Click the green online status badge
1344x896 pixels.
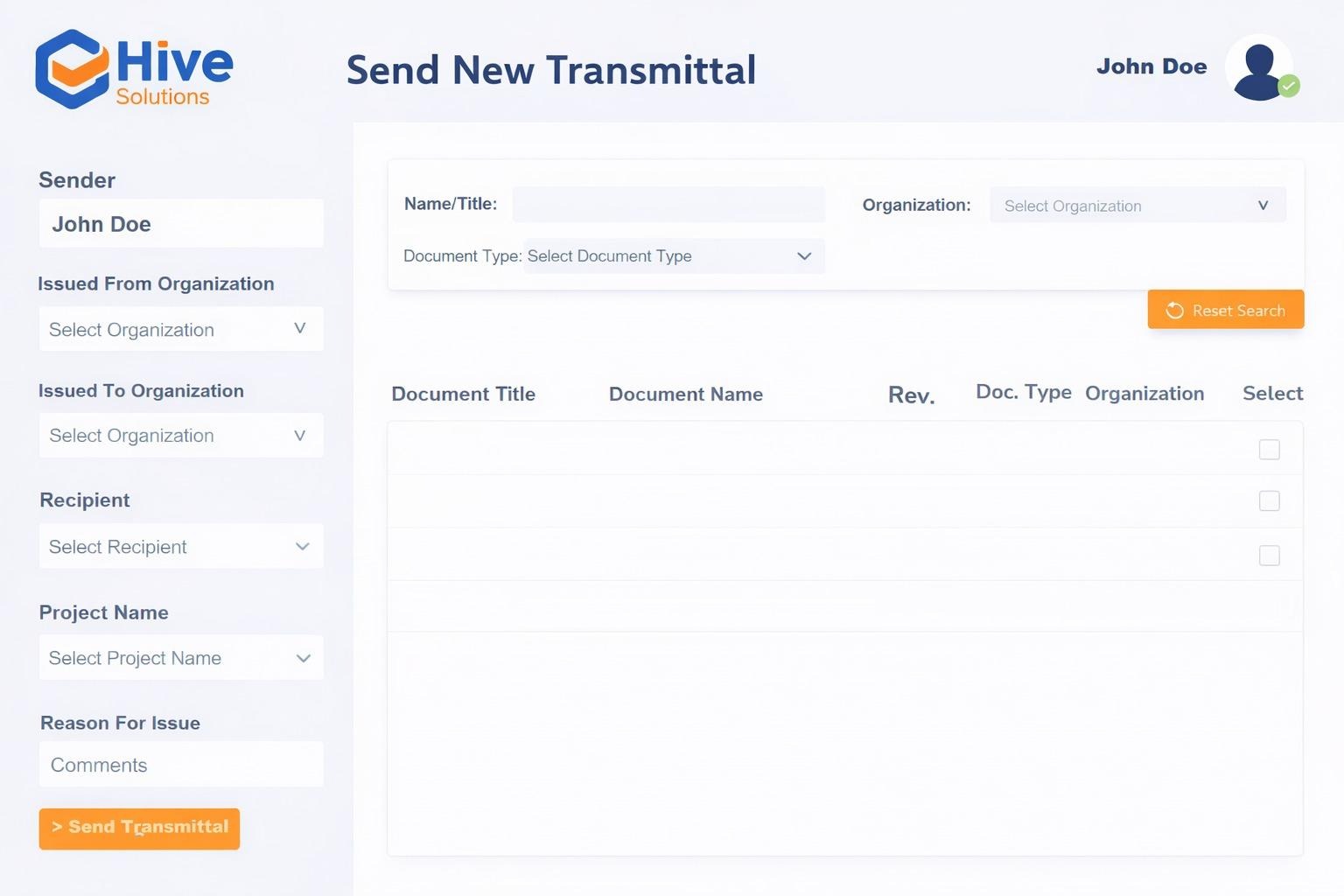click(1289, 86)
